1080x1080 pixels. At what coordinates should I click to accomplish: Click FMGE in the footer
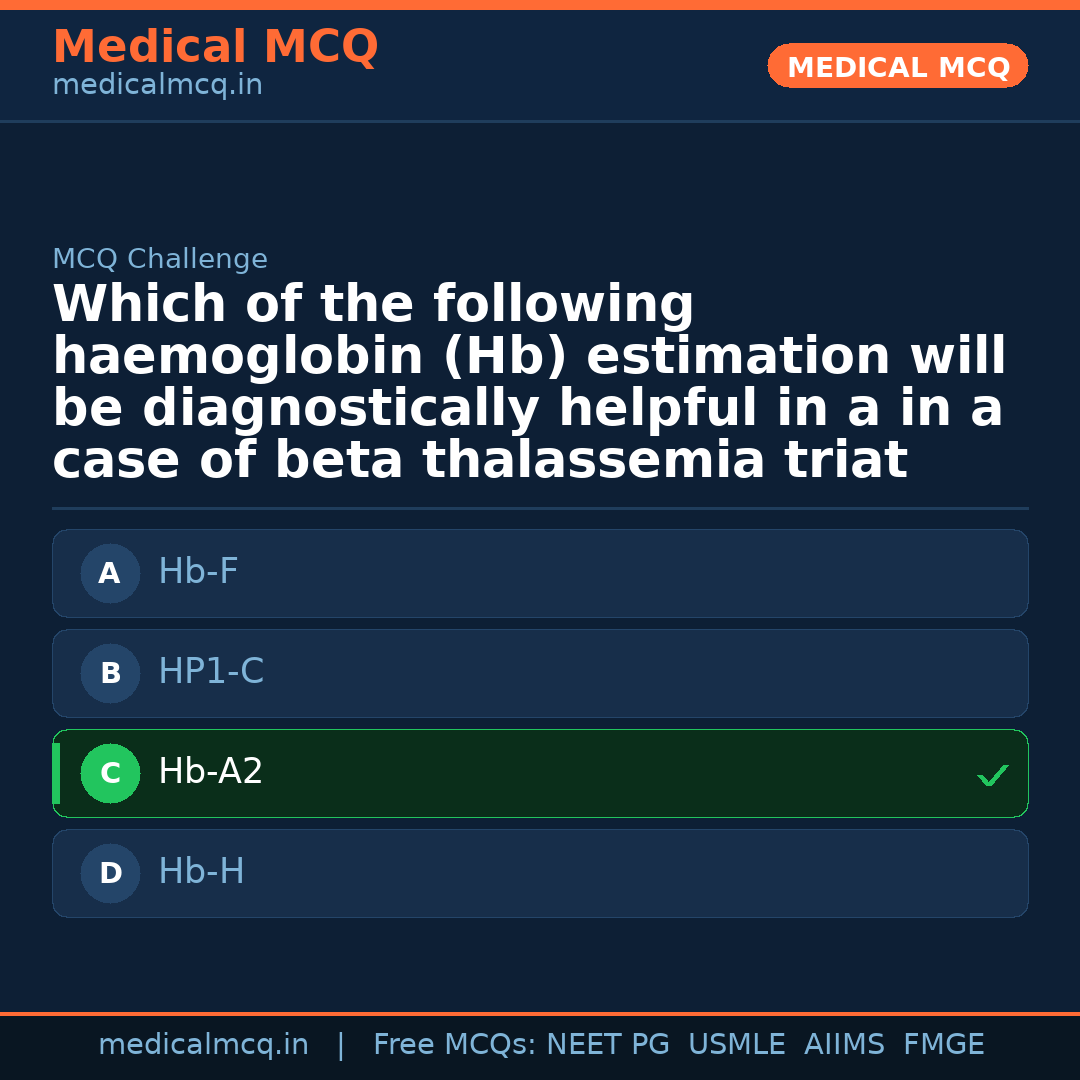(x=943, y=1045)
